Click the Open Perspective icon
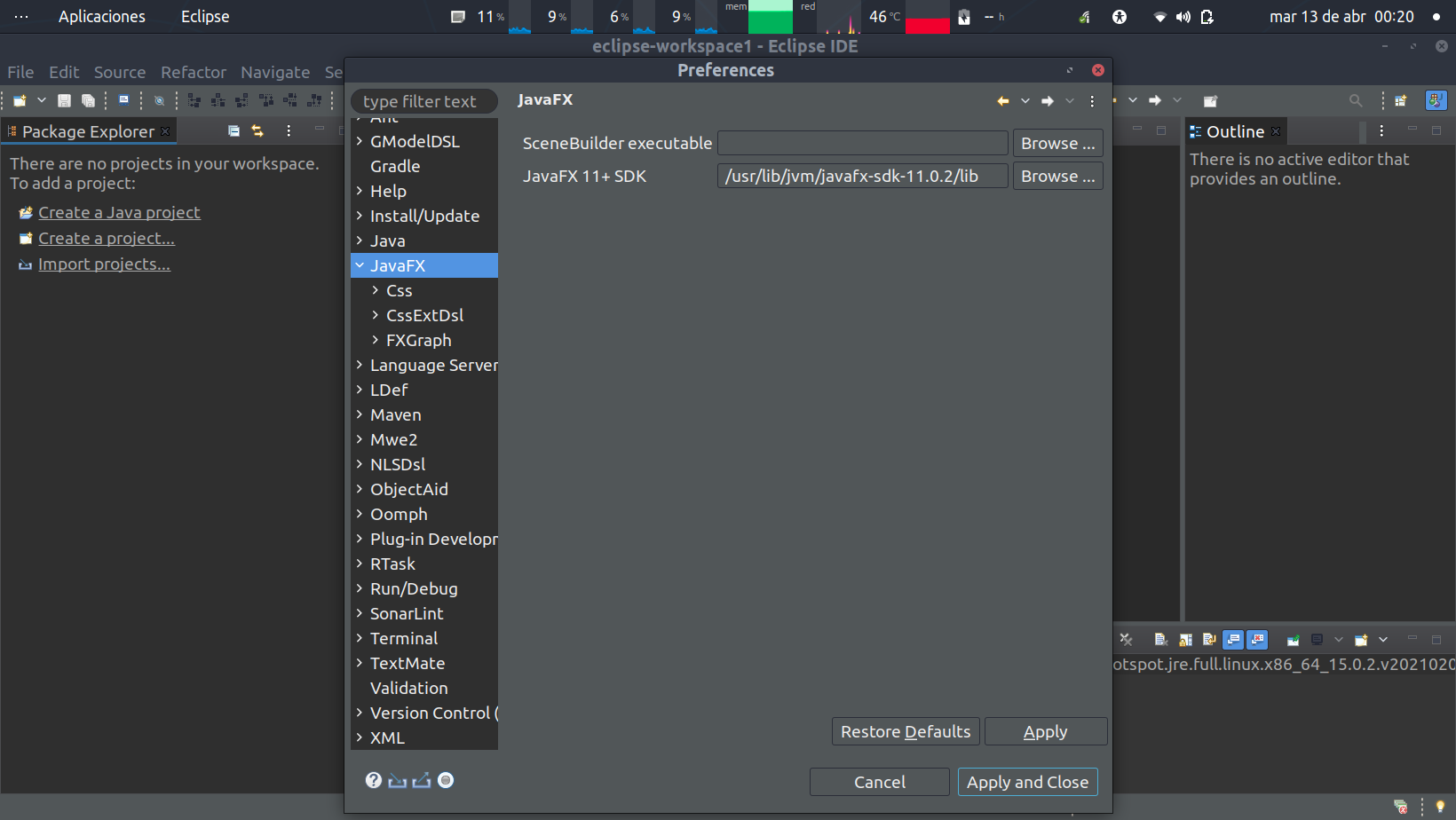Image resolution: width=1456 pixels, height=820 pixels. point(1401,100)
